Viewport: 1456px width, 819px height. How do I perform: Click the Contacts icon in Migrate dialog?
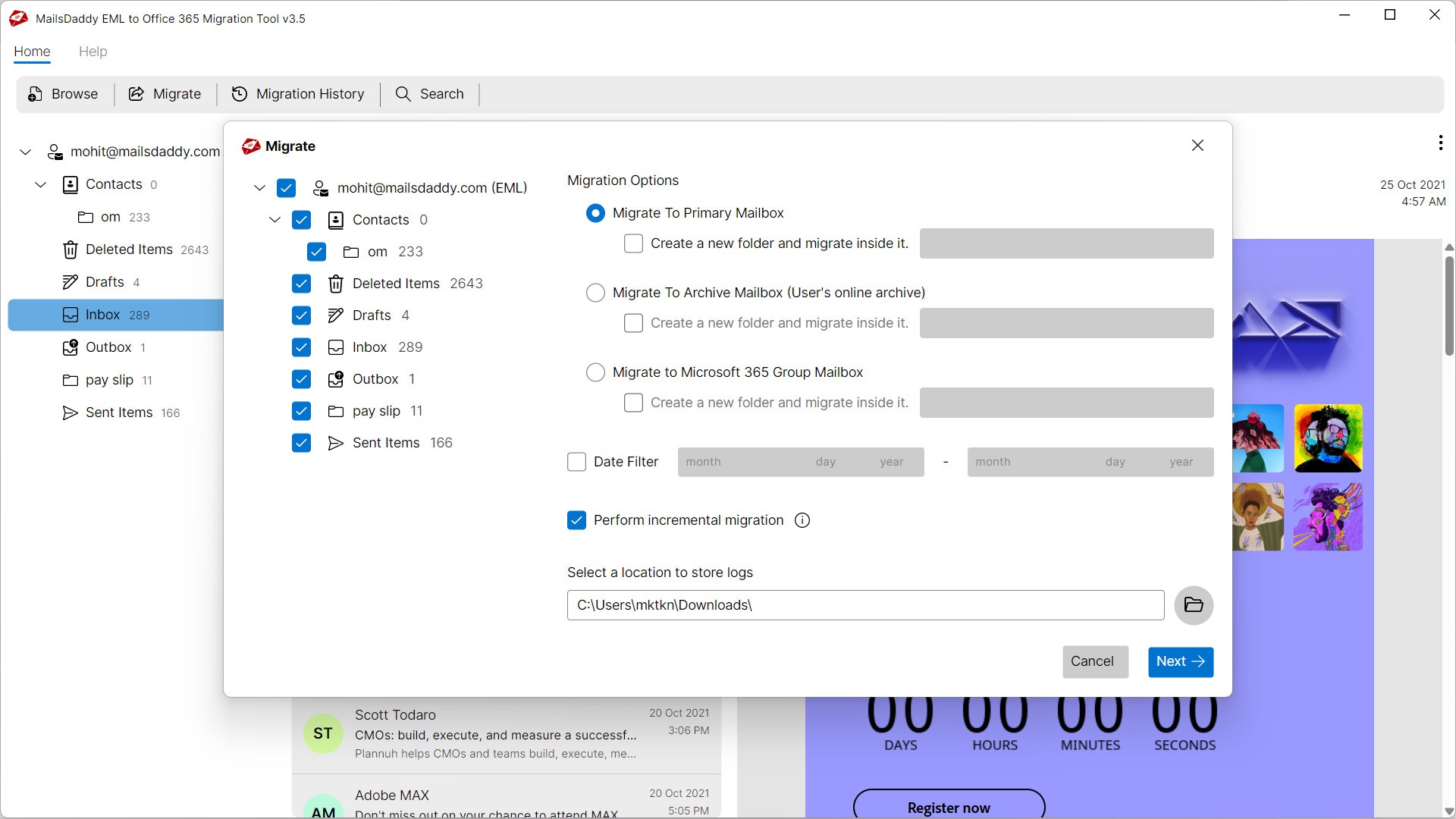click(336, 220)
